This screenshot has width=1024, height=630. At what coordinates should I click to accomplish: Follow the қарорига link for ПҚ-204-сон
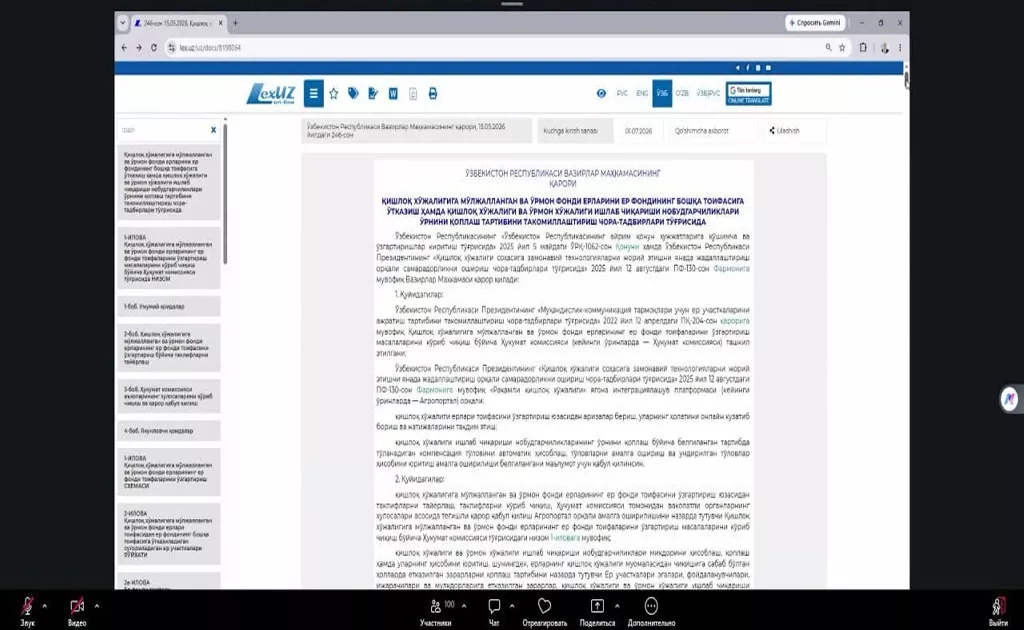734,321
